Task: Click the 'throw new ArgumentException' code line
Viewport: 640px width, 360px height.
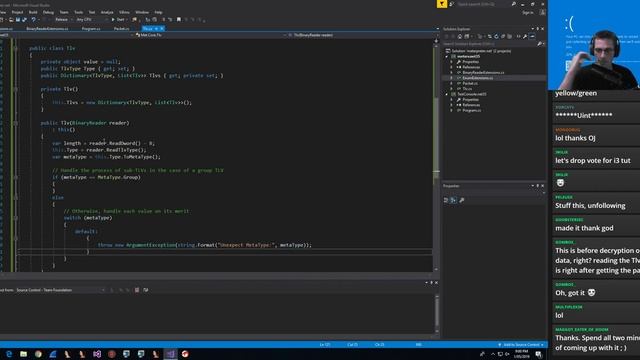Action: coord(204,245)
